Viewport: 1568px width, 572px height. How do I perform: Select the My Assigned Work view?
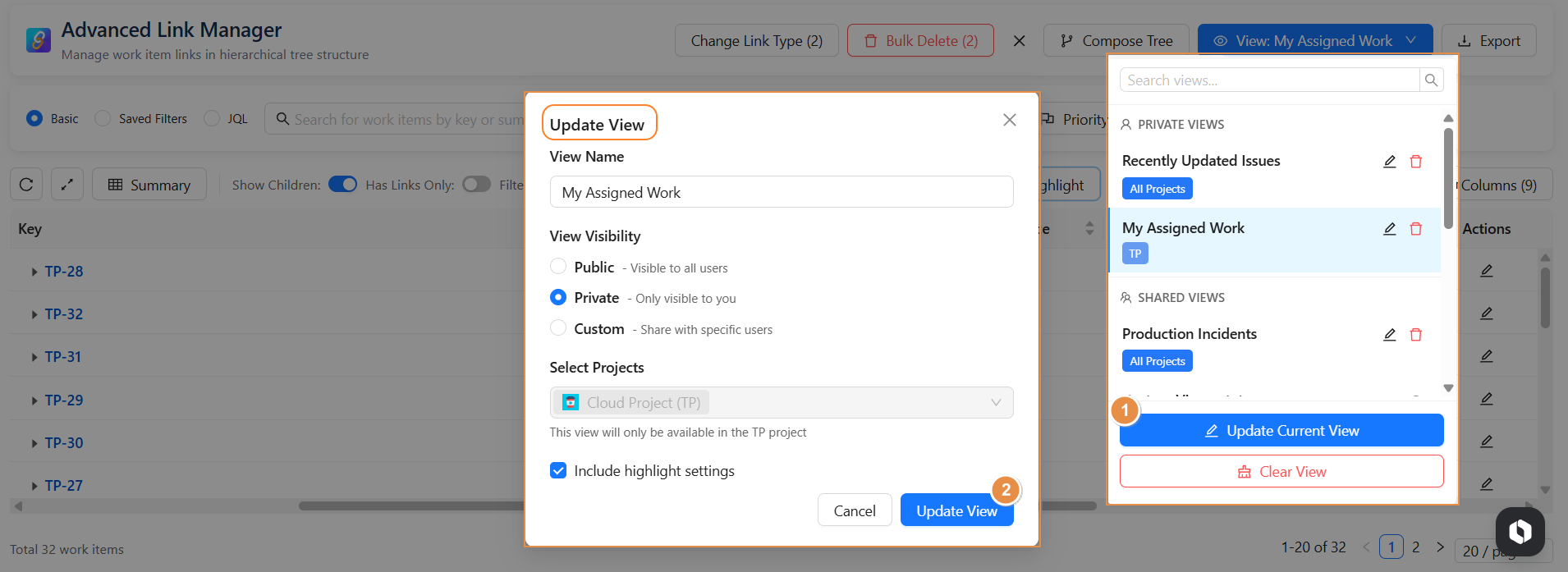click(x=1183, y=228)
